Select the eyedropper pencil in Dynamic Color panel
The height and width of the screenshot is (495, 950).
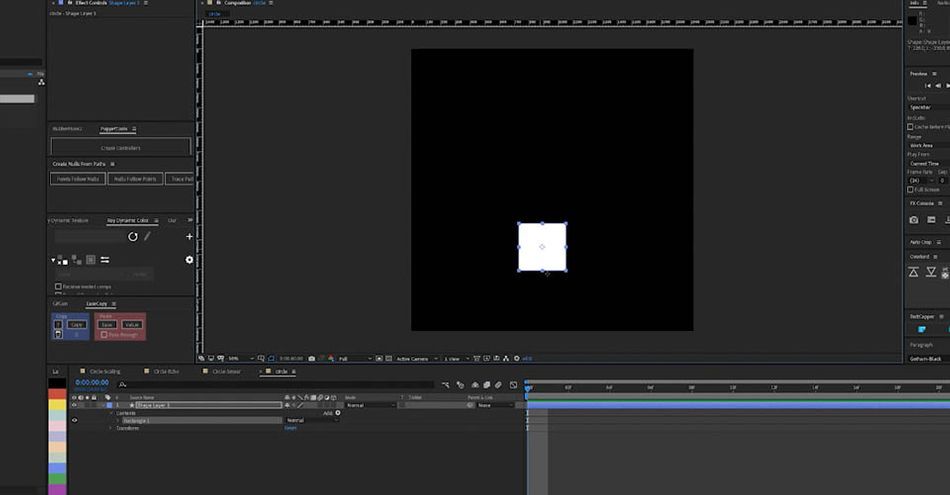tap(147, 236)
